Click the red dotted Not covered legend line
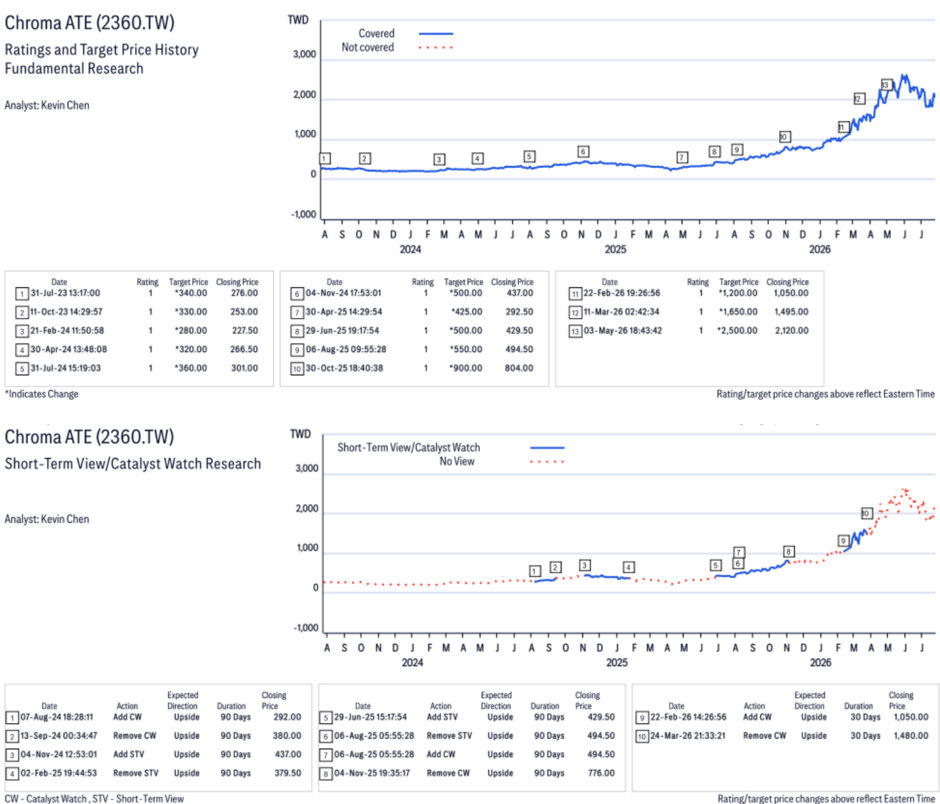 click(x=436, y=47)
